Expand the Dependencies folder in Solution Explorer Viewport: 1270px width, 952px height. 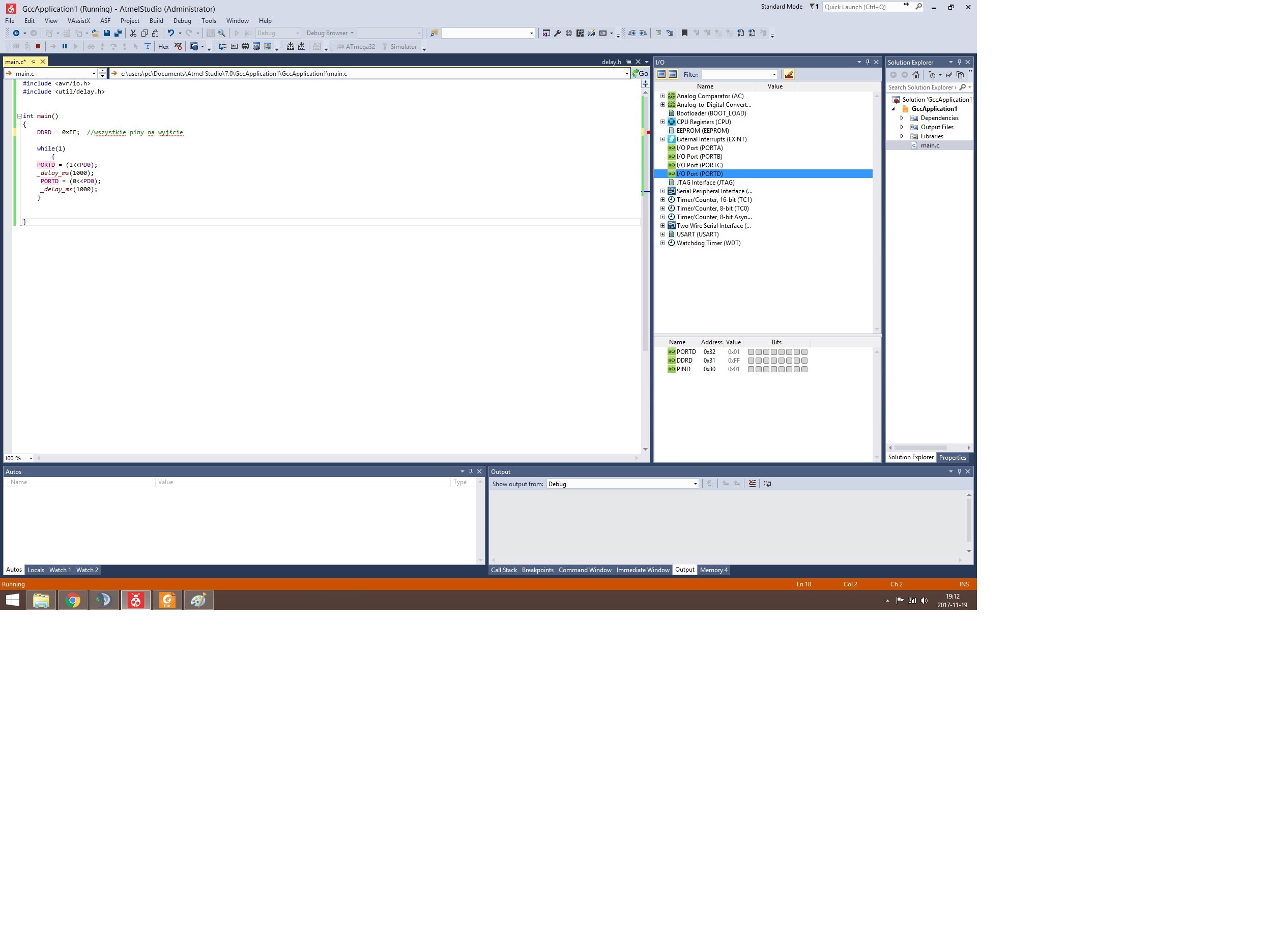902,117
